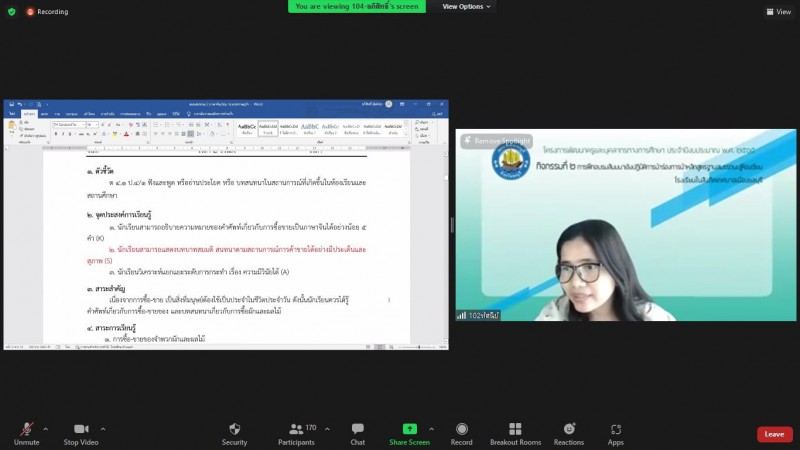Click the red Leave button

pyautogui.click(x=774, y=434)
